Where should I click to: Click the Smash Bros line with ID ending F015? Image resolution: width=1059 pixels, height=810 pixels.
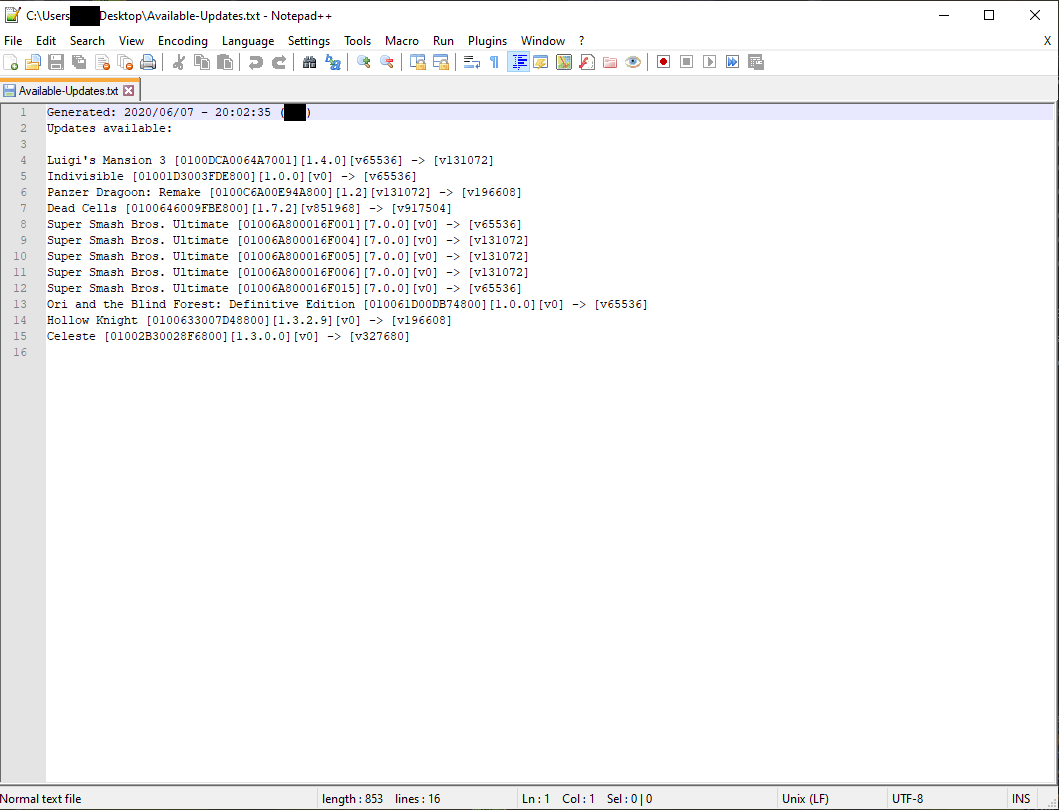click(284, 288)
